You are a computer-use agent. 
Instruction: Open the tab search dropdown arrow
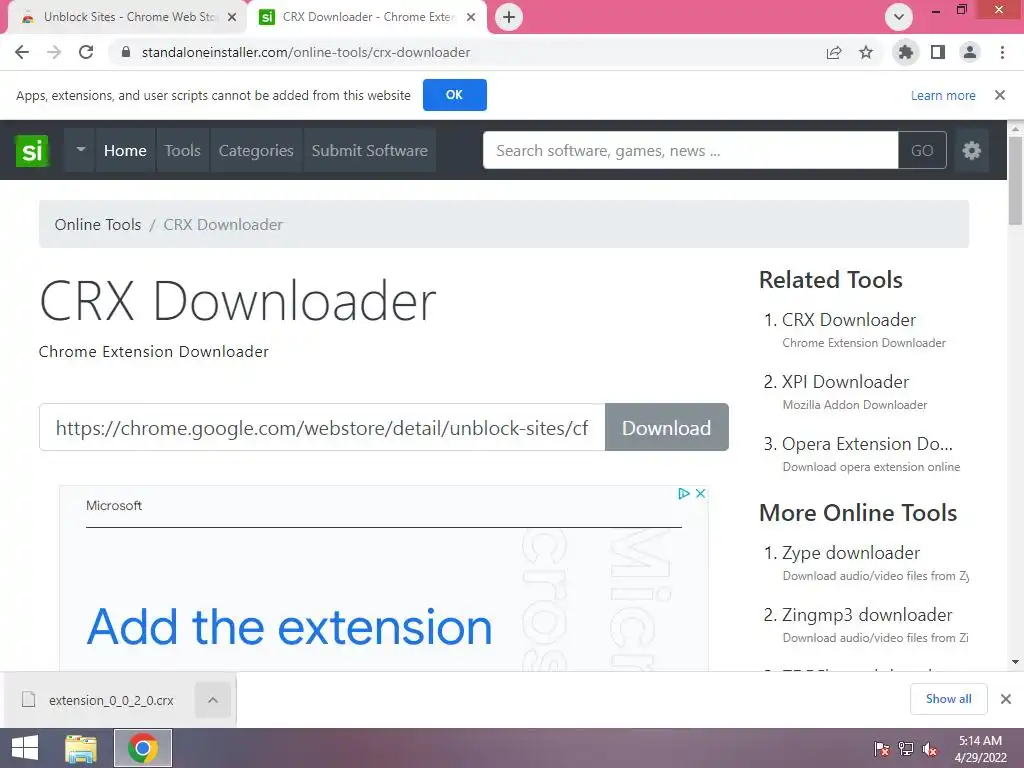tap(899, 17)
